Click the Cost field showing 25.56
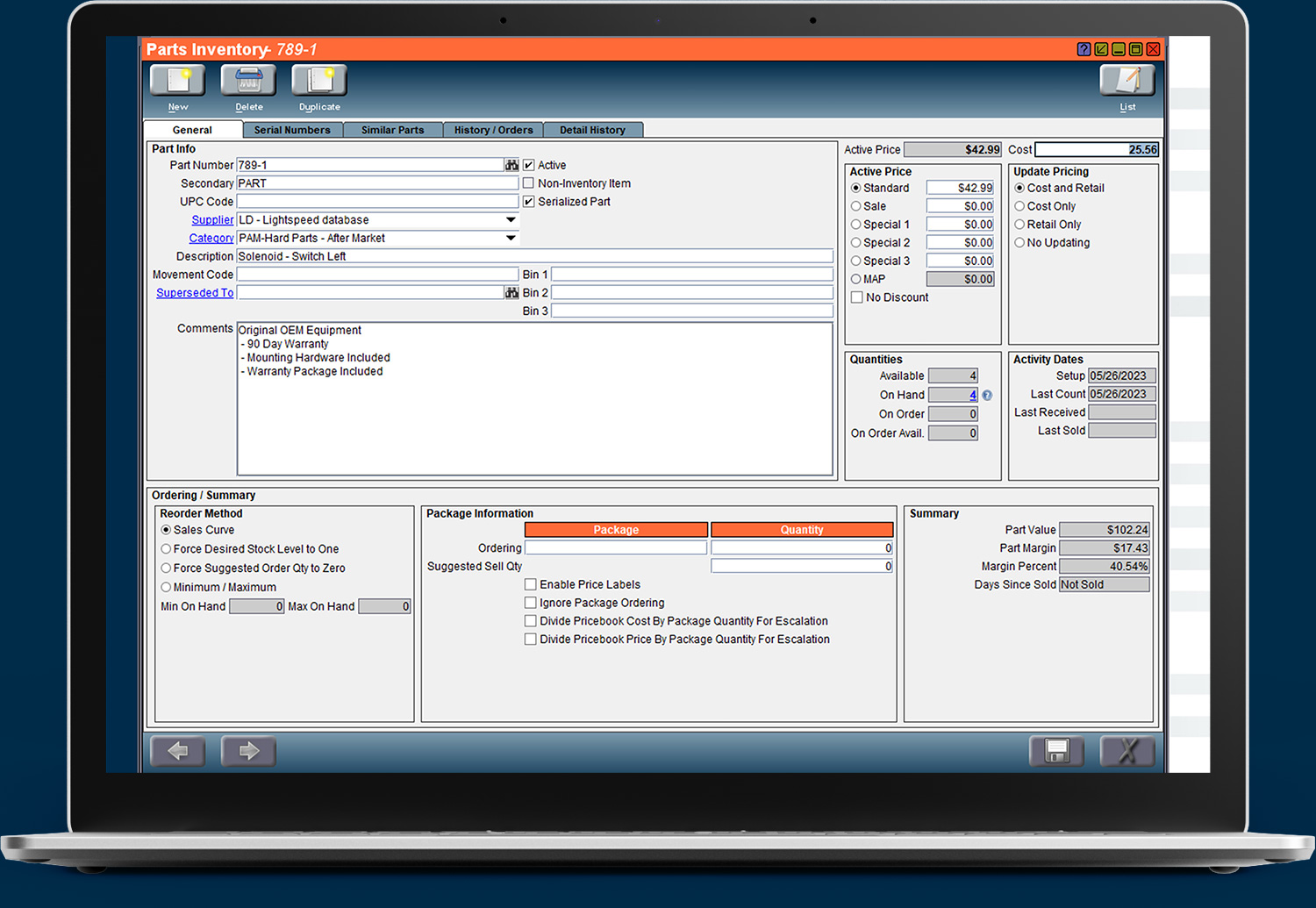Viewport: 1316px width, 908px height. (x=1097, y=150)
